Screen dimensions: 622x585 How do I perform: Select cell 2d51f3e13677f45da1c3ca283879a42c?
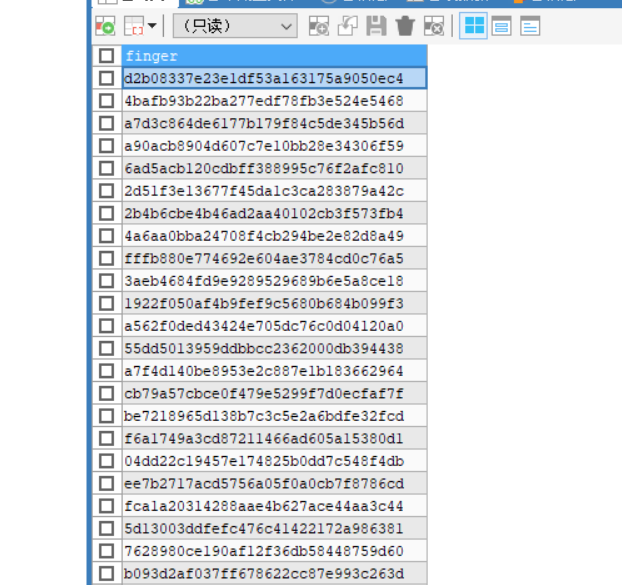coord(275,191)
